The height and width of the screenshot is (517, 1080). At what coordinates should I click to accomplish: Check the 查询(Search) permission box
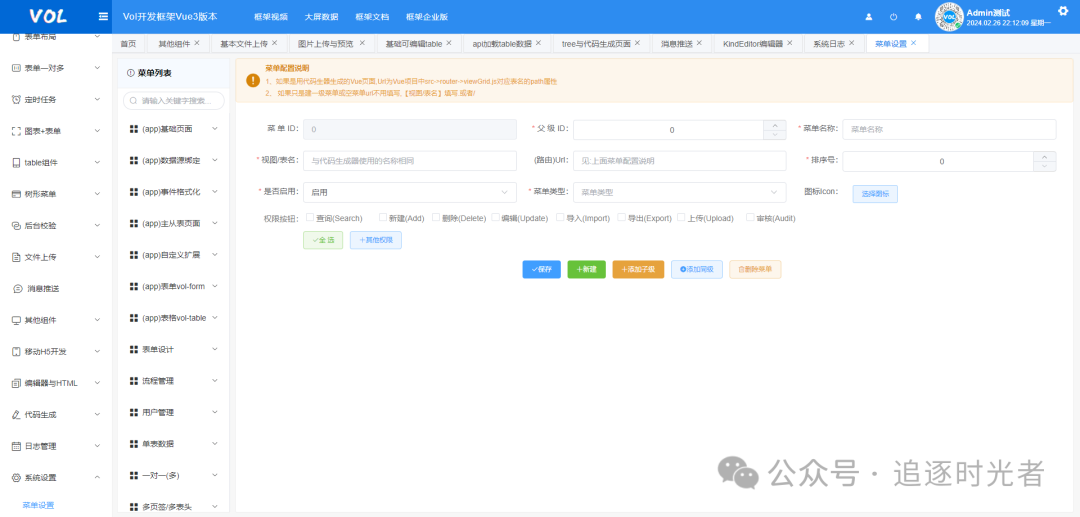310,218
